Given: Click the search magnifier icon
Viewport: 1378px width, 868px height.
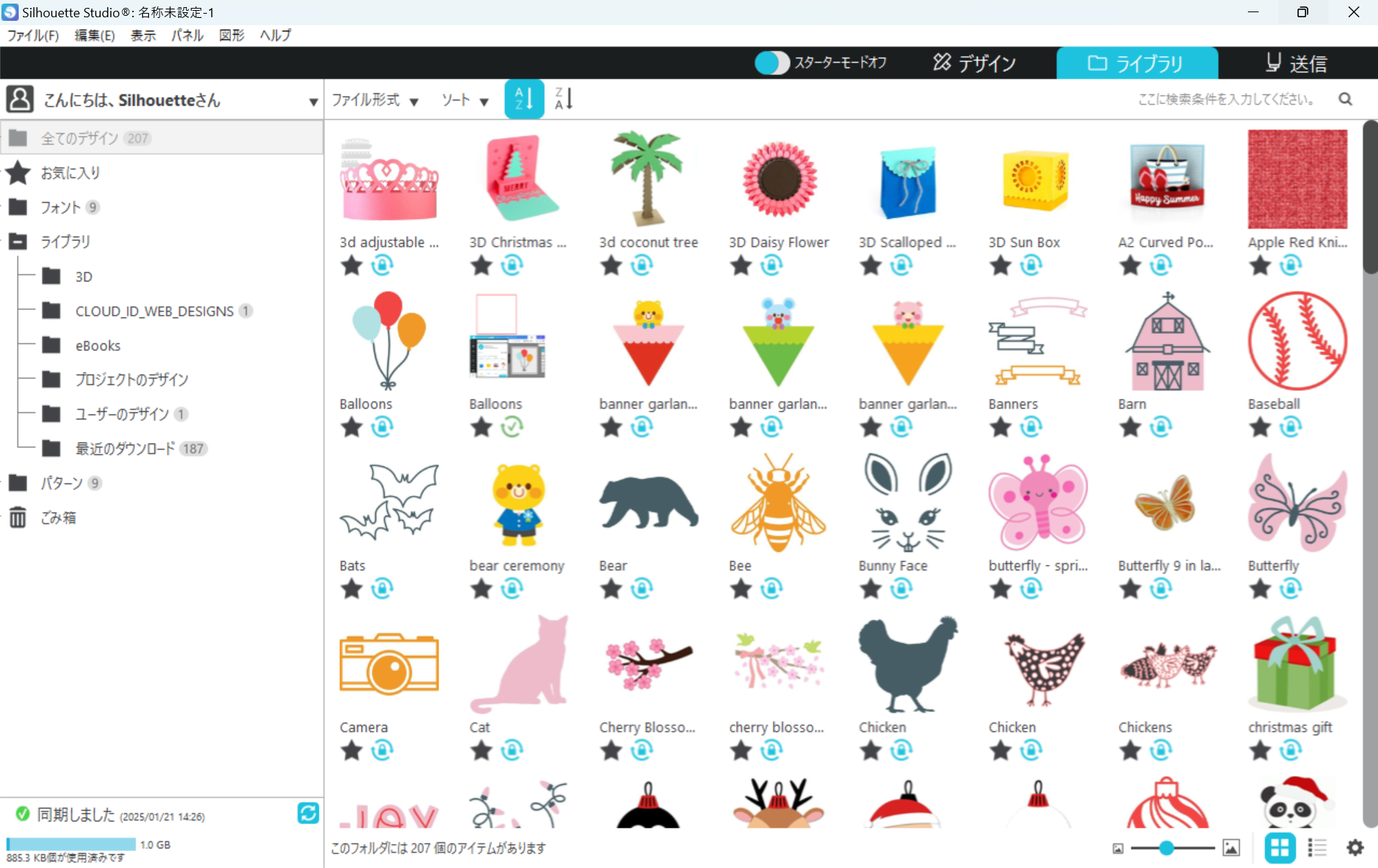Looking at the screenshot, I should (x=1346, y=99).
